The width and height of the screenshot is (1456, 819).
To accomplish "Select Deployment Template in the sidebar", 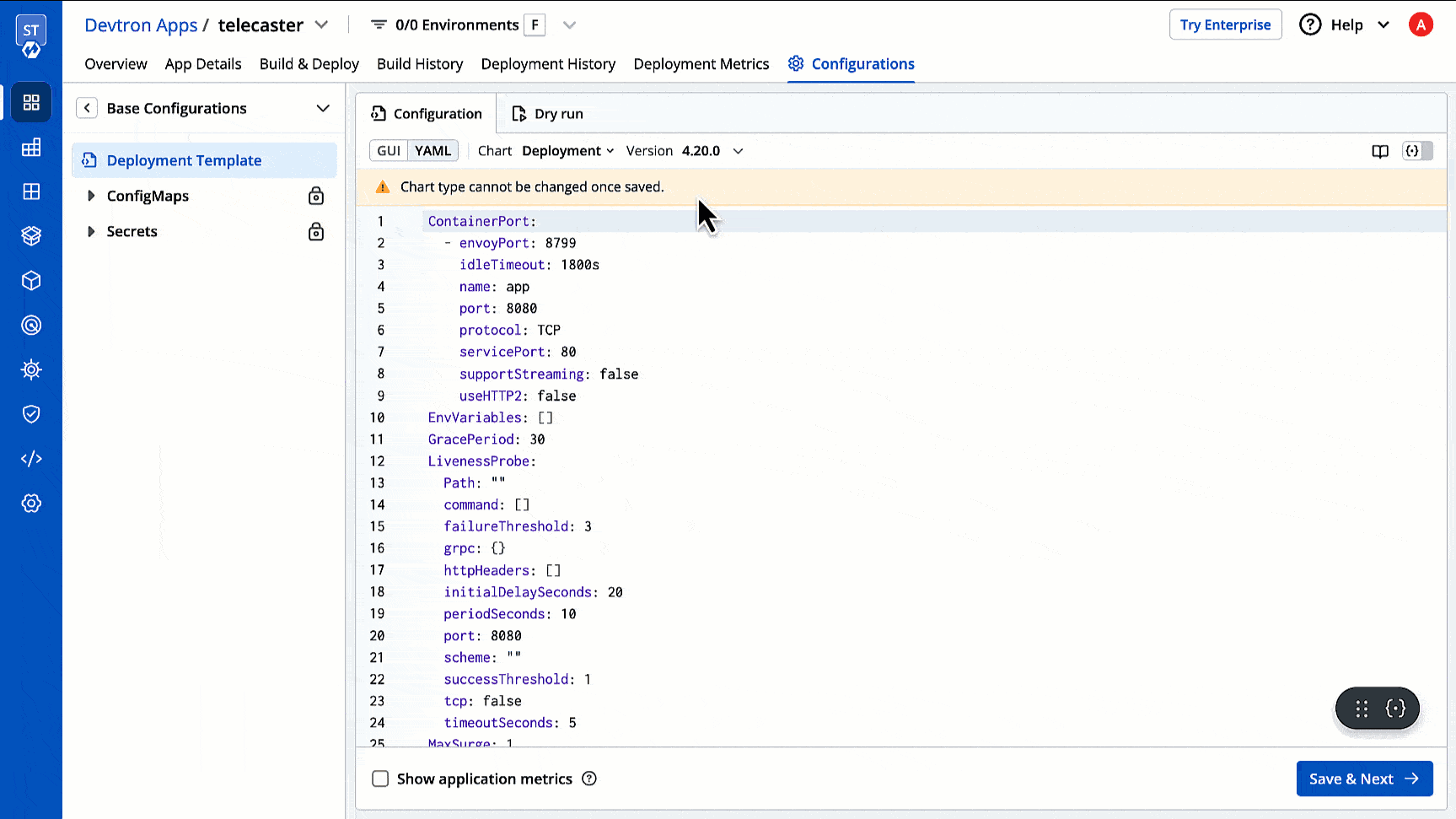I will click(184, 160).
